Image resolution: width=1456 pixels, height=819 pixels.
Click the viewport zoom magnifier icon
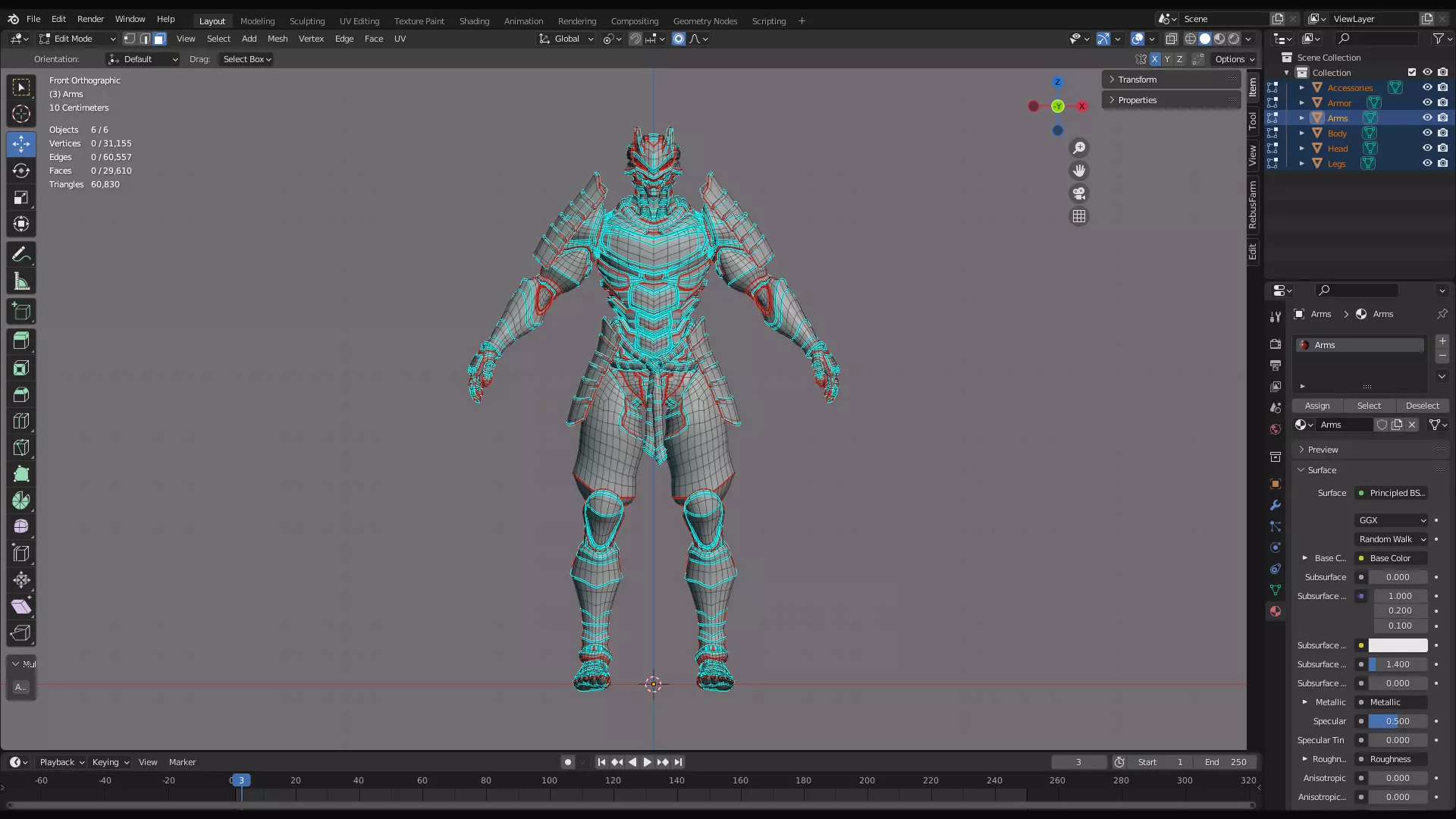[1078, 148]
